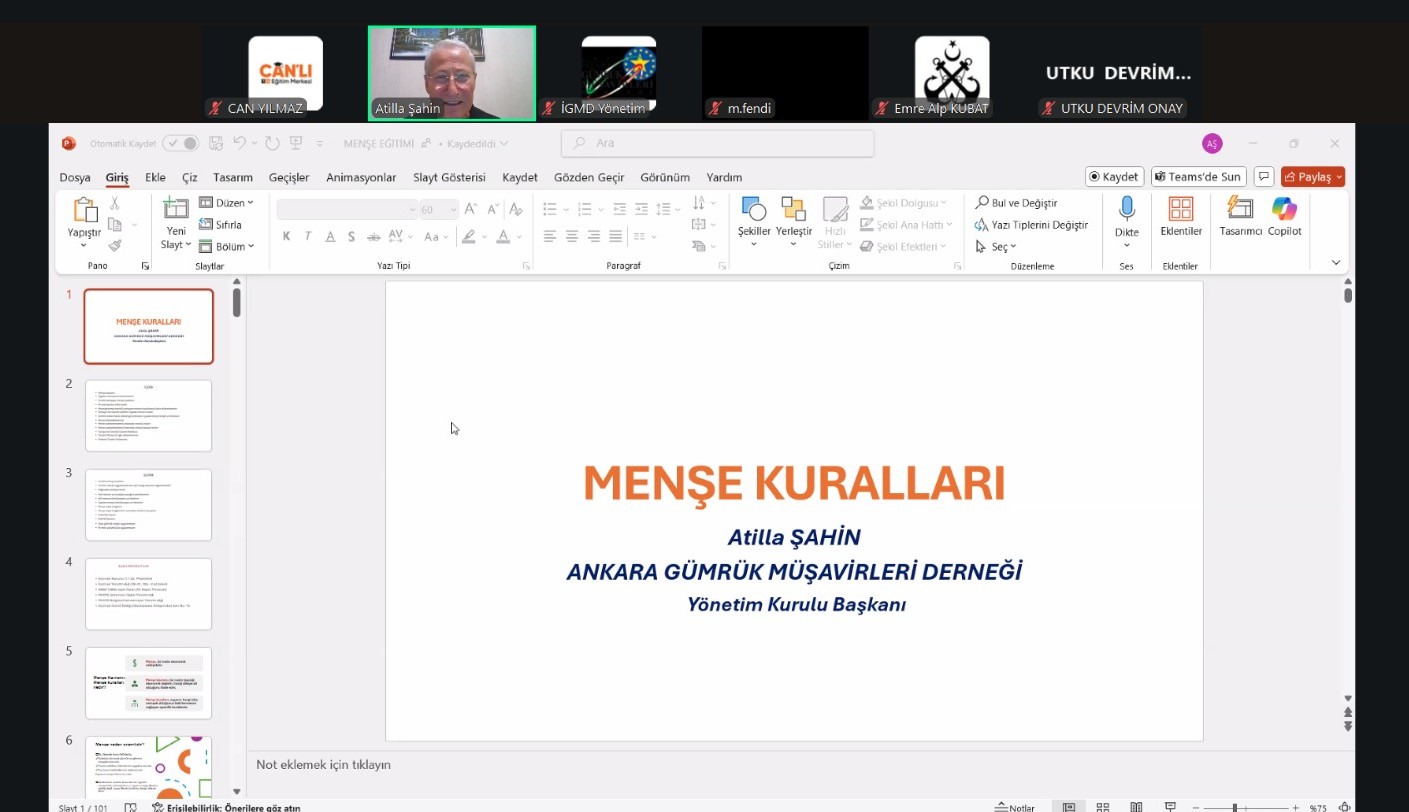Switch to the Animasyonlar tab
Viewport: 1409px width, 812px height.
361,178
